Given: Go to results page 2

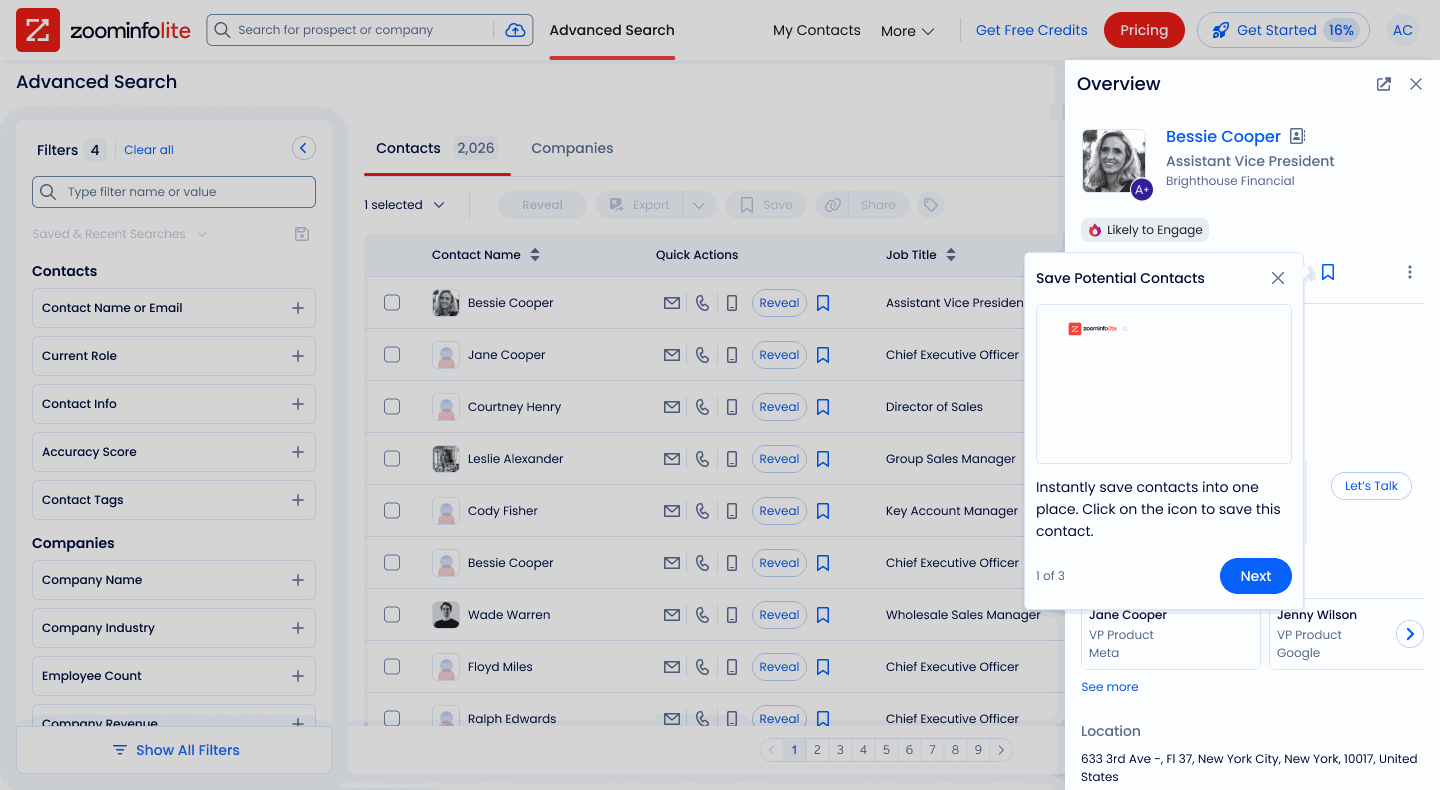Looking at the screenshot, I should [x=817, y=750].
